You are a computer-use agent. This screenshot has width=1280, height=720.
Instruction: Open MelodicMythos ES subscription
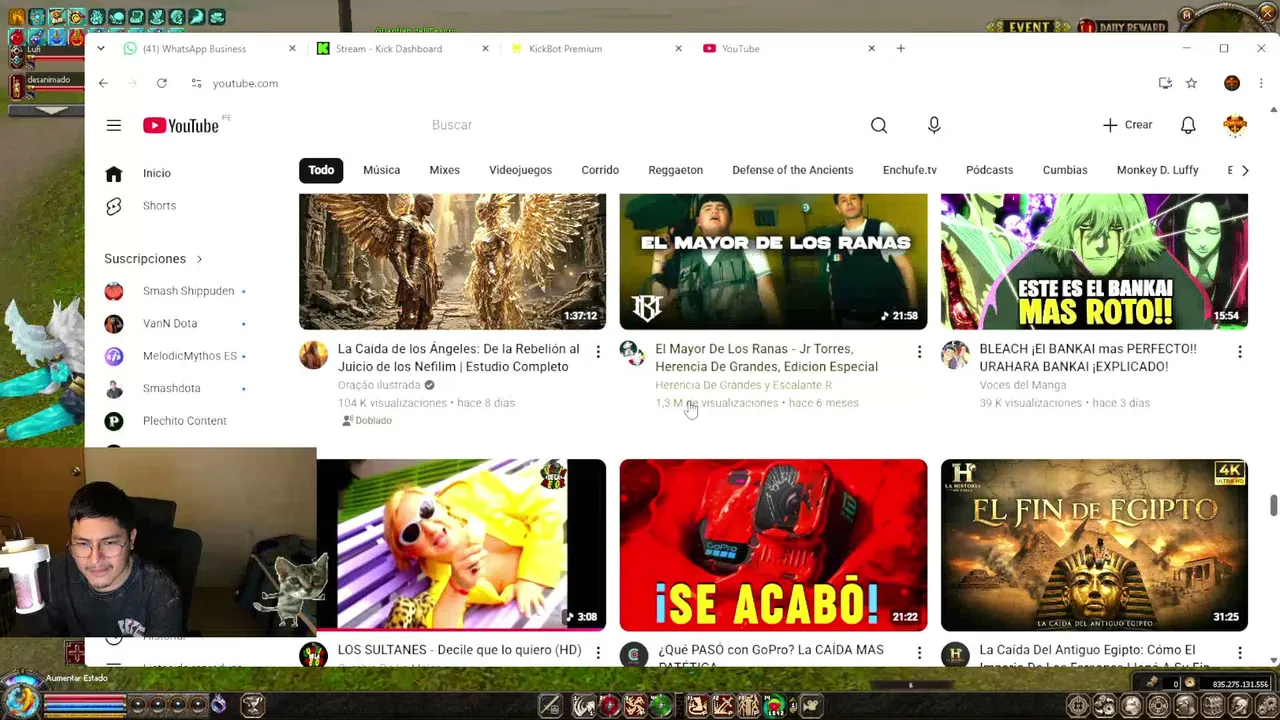(189, 356)
